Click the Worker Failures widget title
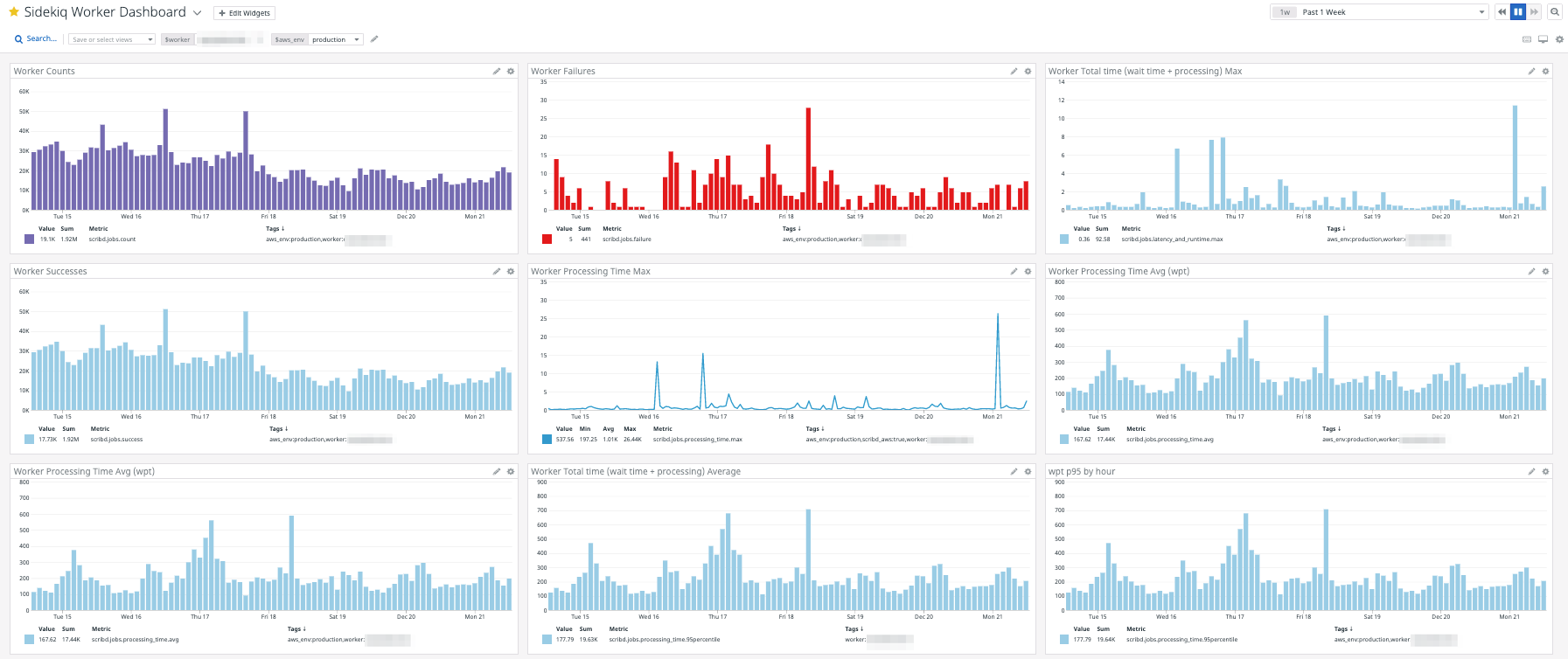The height and width of the screenshot is (659, 1568). click(x=563, y=72)
